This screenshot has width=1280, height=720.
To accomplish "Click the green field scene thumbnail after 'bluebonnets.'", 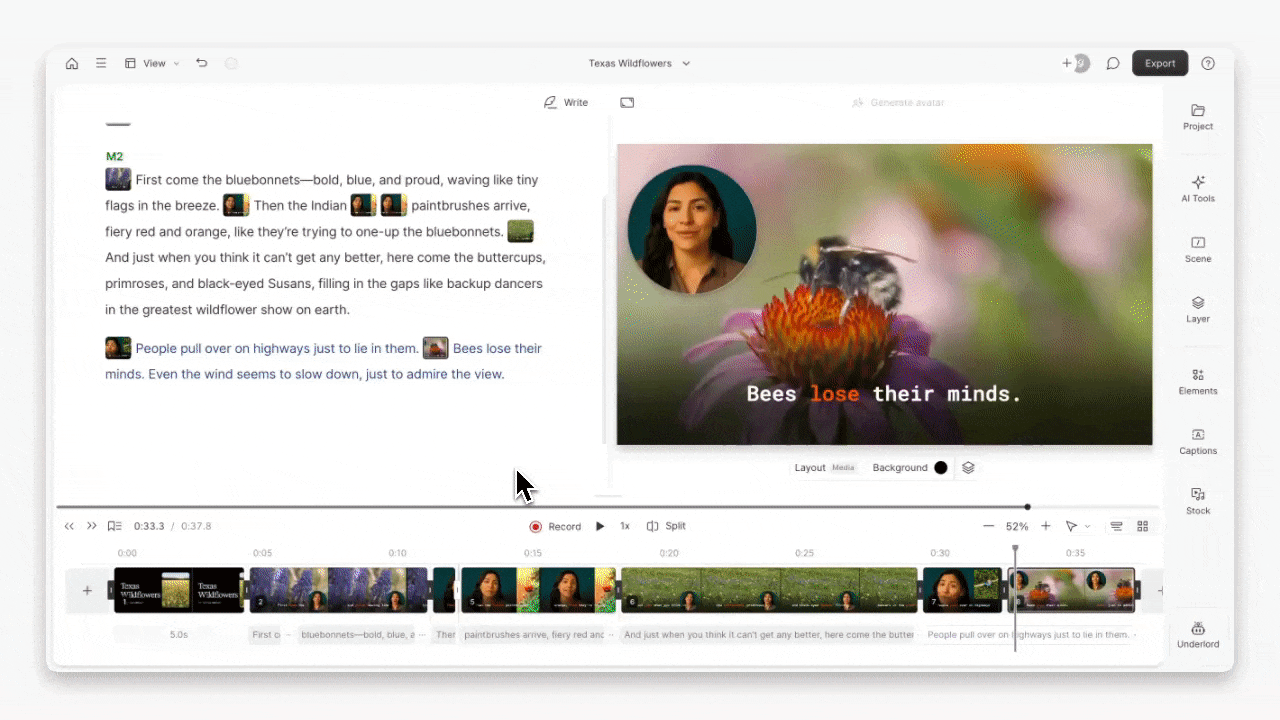I will pyautogui.click(x=520, y=231).
